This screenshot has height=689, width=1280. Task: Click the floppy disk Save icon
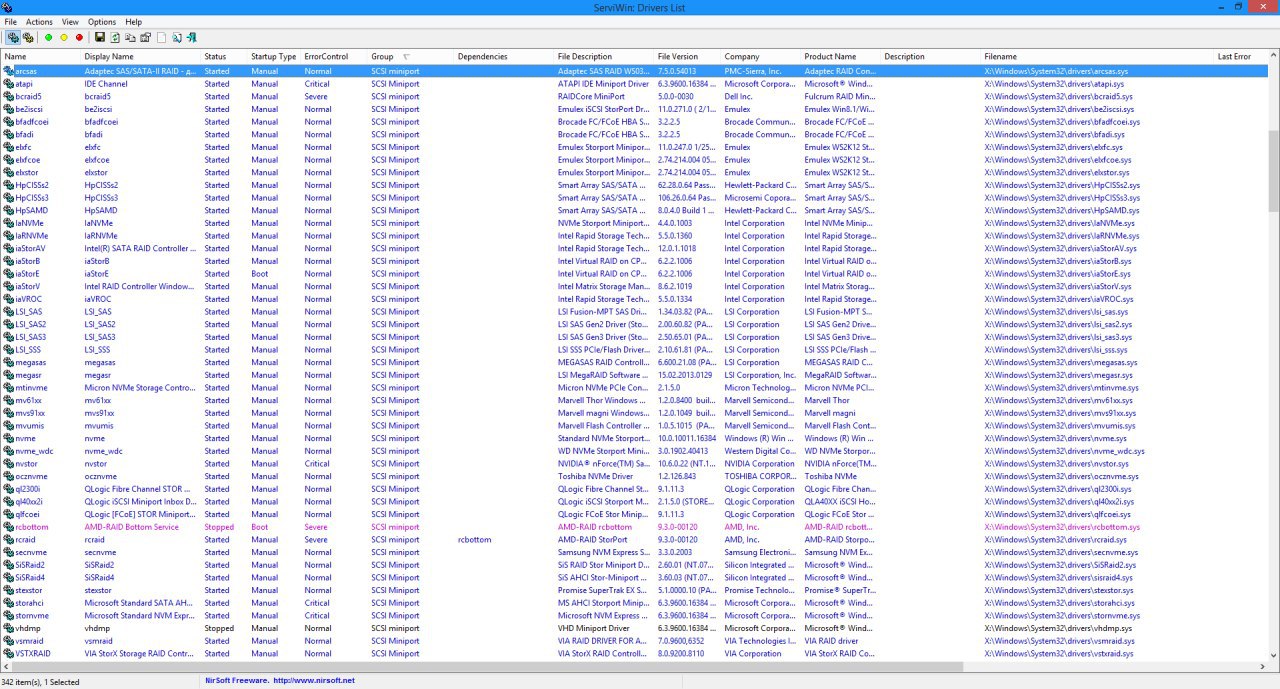click(100, 38)
